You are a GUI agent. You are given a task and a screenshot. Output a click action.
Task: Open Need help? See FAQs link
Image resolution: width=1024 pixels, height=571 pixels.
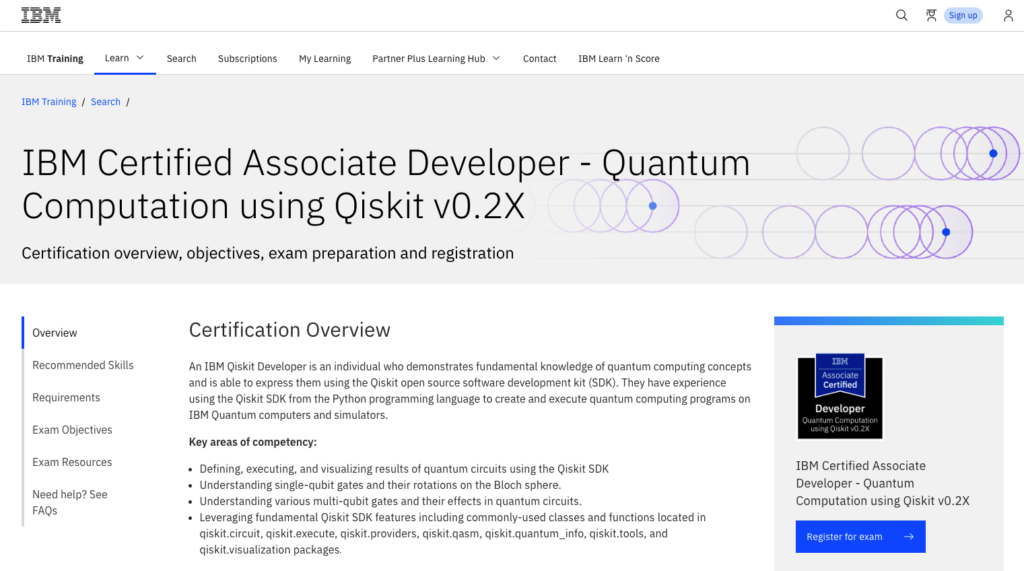pyautogui.click(x=70, y=502)
